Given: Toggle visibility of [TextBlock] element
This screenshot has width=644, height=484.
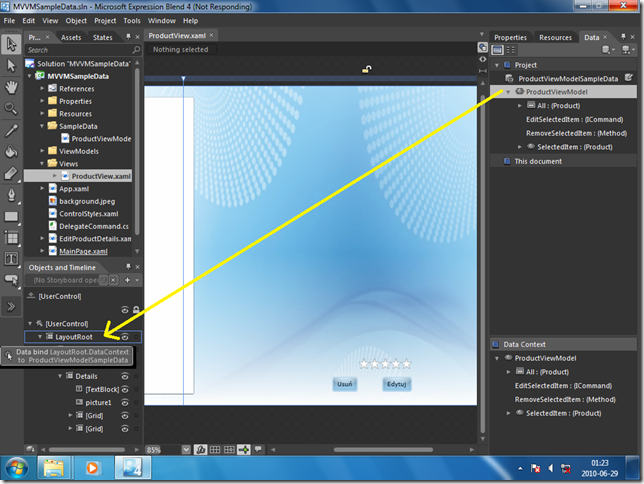Looking at the screenshot, I should [125, 390].
